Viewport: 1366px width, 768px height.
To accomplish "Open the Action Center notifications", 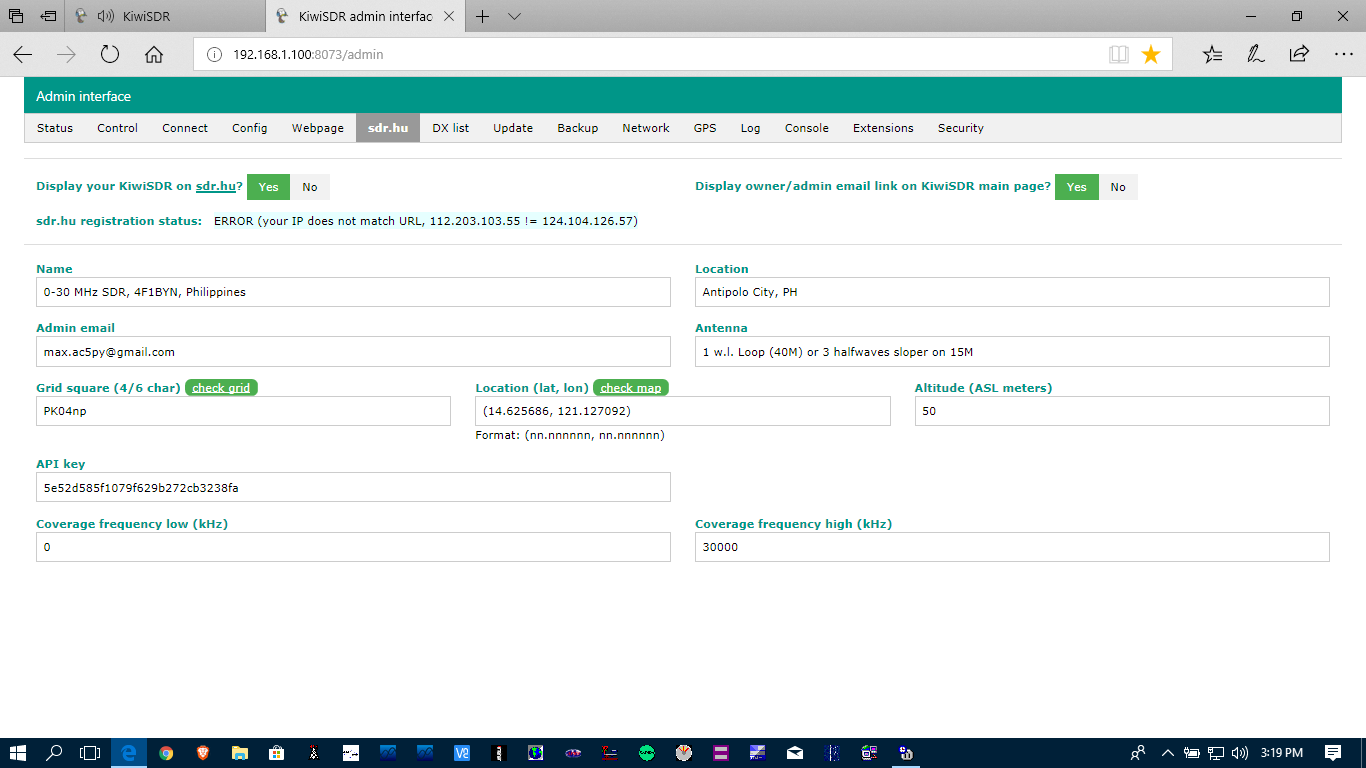I will pos(1333,753).
